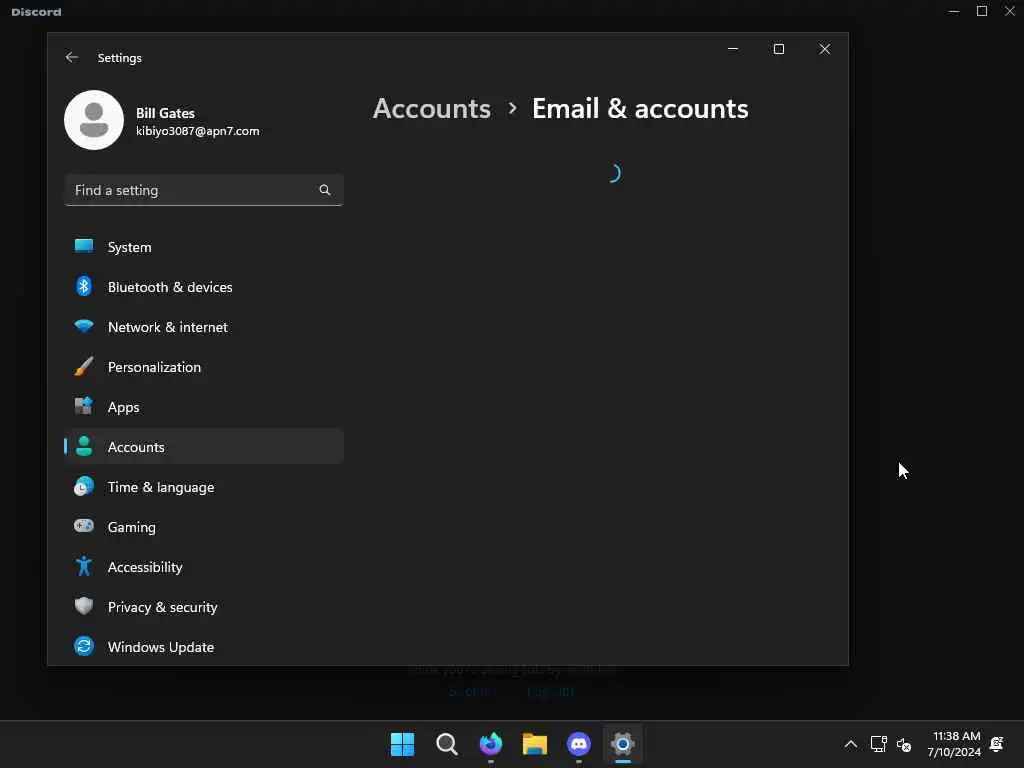
Task: Open Accessibility settings
Action: coord(204,567)
